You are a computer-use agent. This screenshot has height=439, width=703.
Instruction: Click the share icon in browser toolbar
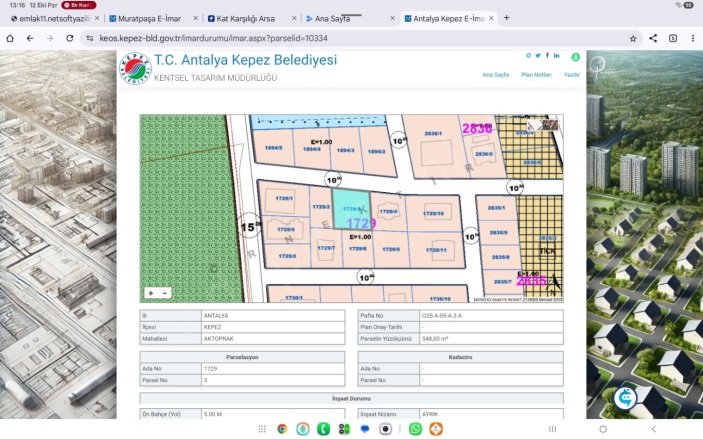pos(653,38)
